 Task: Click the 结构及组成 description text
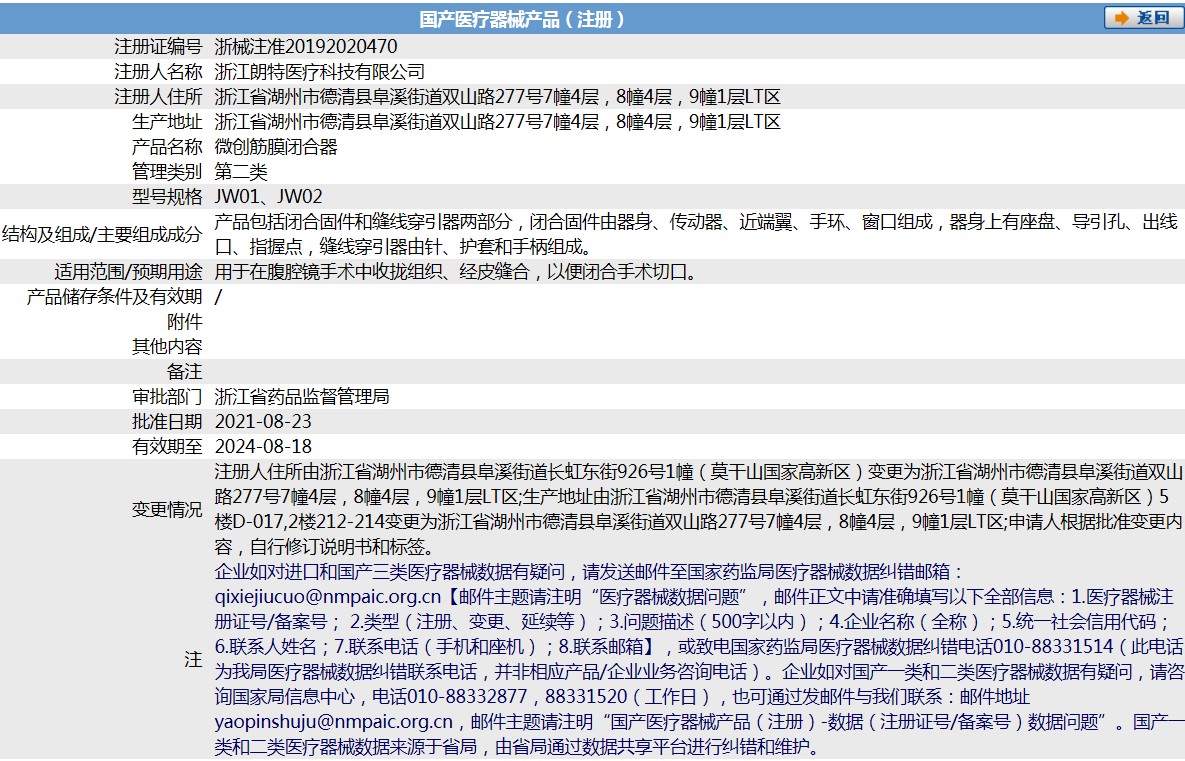696,234
